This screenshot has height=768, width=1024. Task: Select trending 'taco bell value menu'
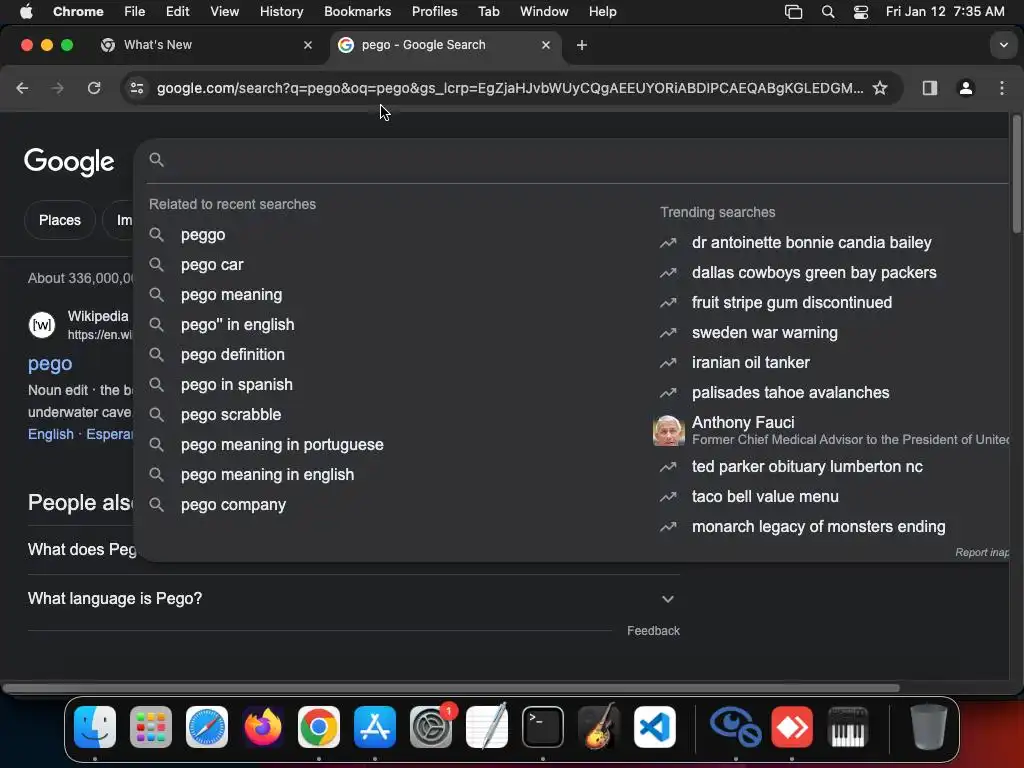765,496
